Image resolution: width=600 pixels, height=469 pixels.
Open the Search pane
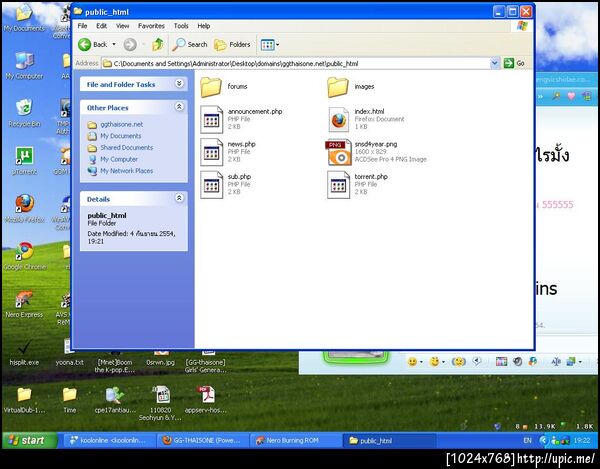click(x=190, y=45)
